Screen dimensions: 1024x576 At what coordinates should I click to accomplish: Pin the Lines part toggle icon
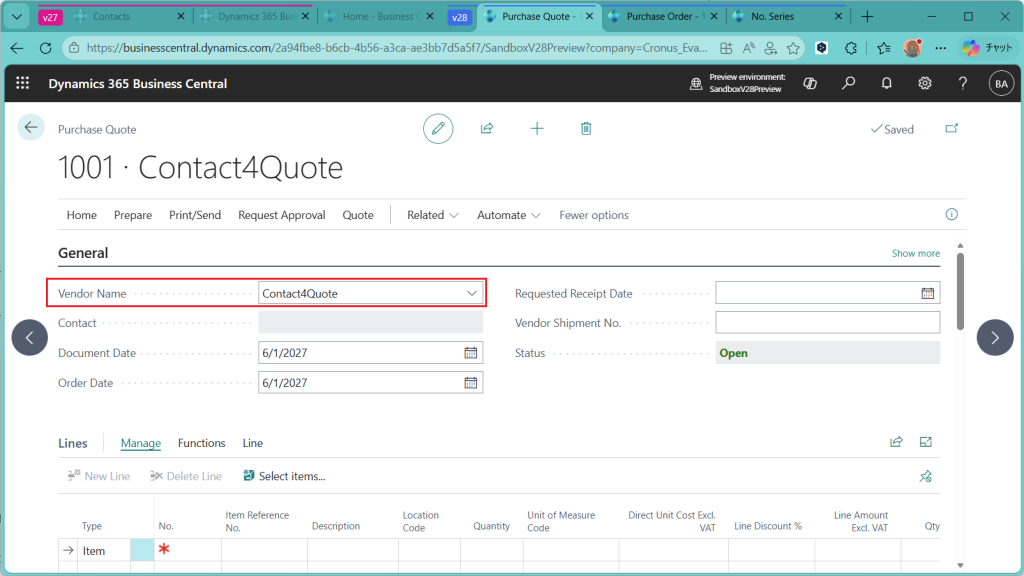(925, 476)
